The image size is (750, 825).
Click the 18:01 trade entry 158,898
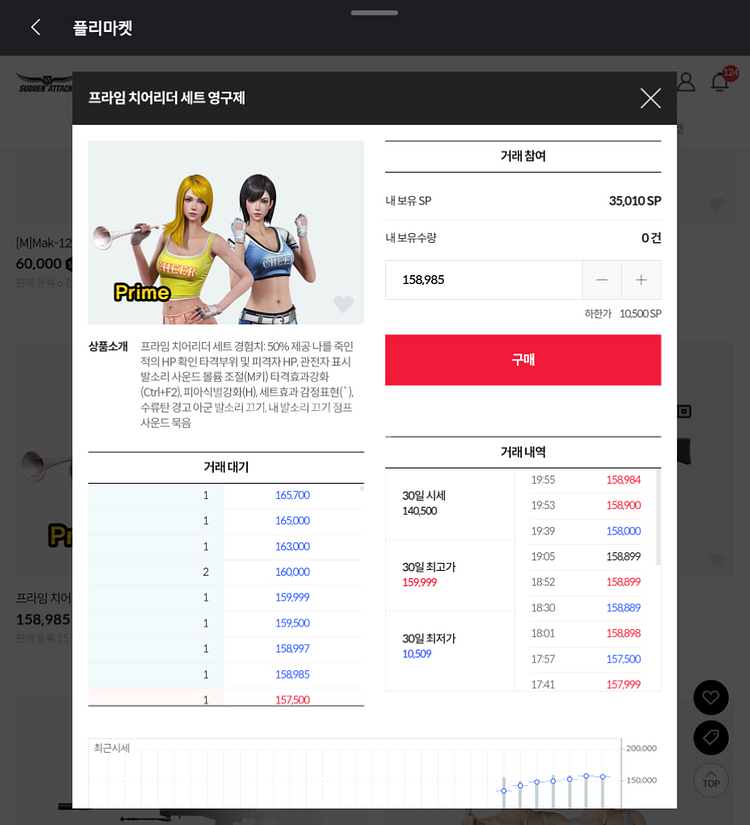click(585, 633)
